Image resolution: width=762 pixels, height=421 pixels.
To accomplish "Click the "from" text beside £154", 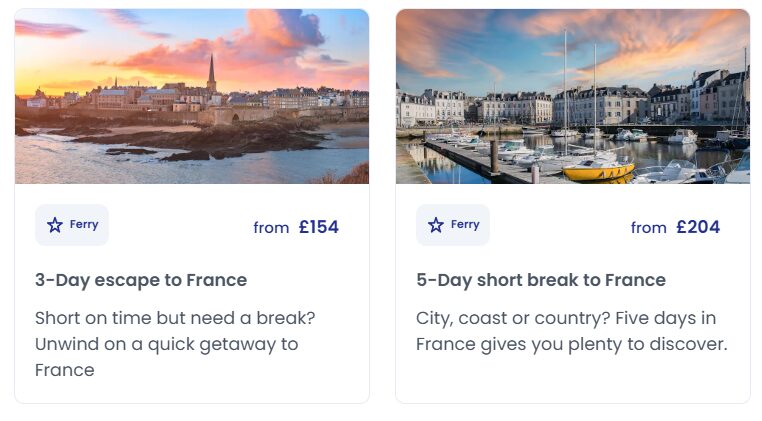I will (x=271, y=228).
